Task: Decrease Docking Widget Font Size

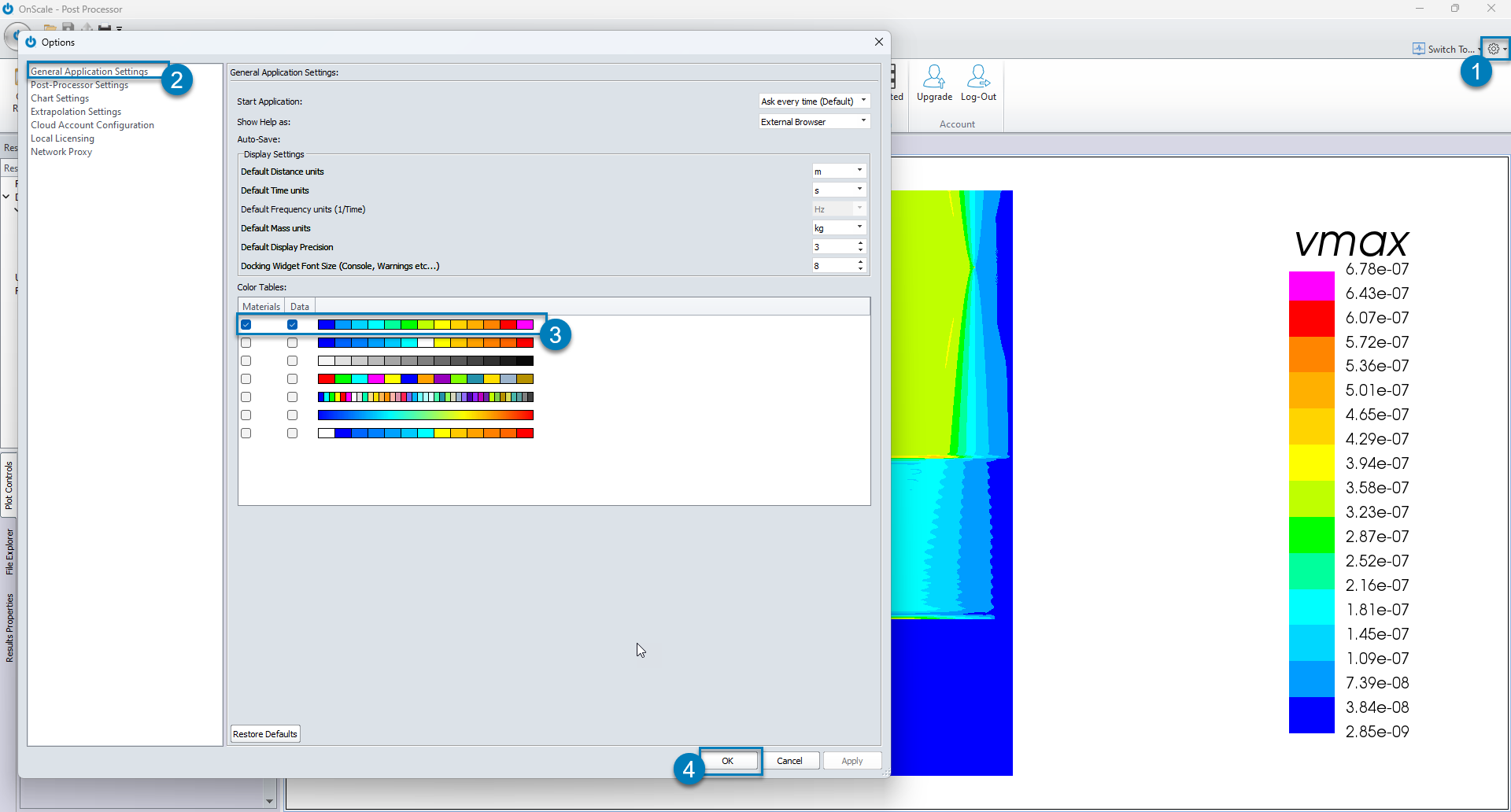Action: click(x=861, y=269)
